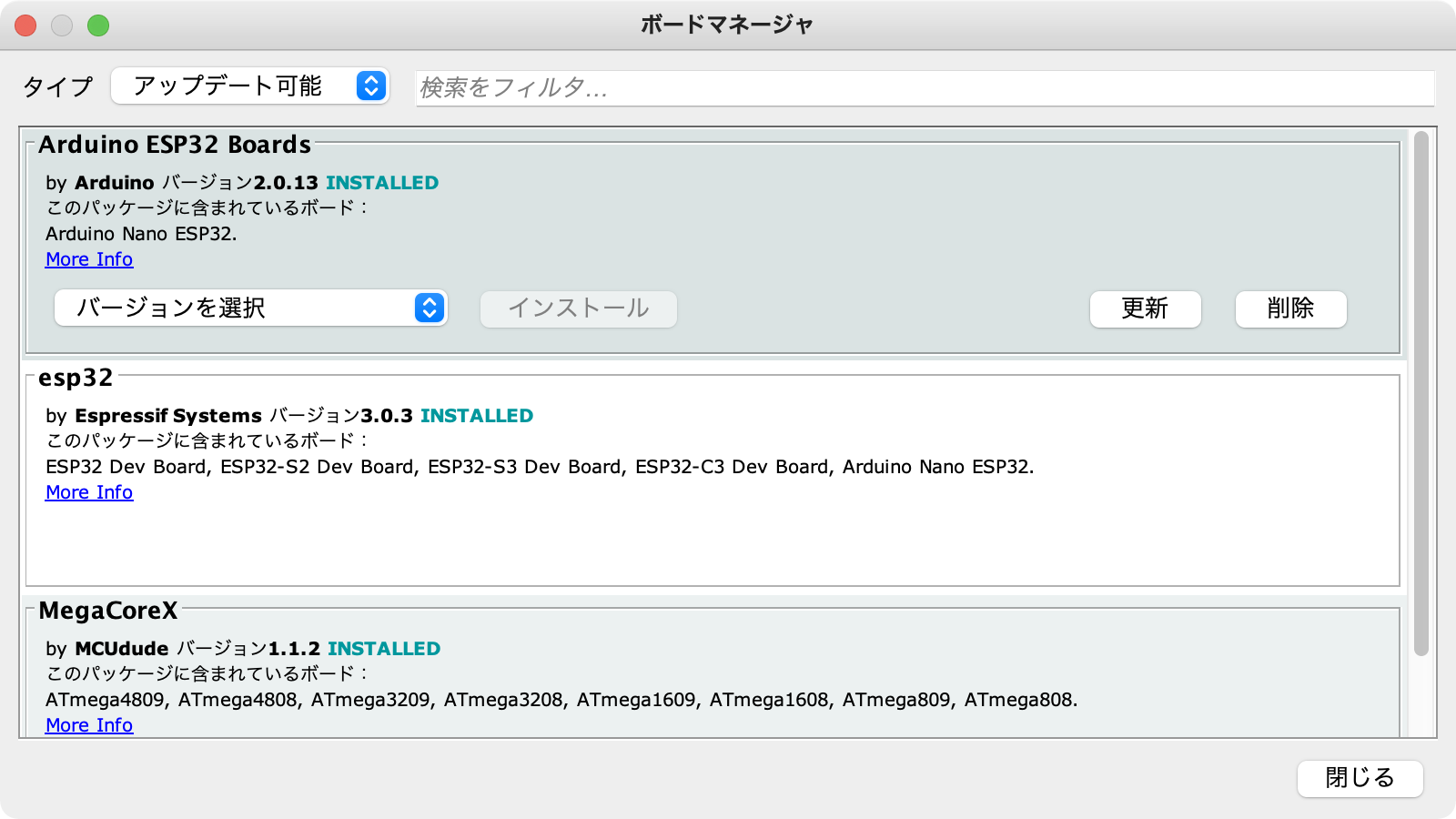Click the blue arrows icon on バージョンを選択
1456x819 pixels.
click(430, 308)
